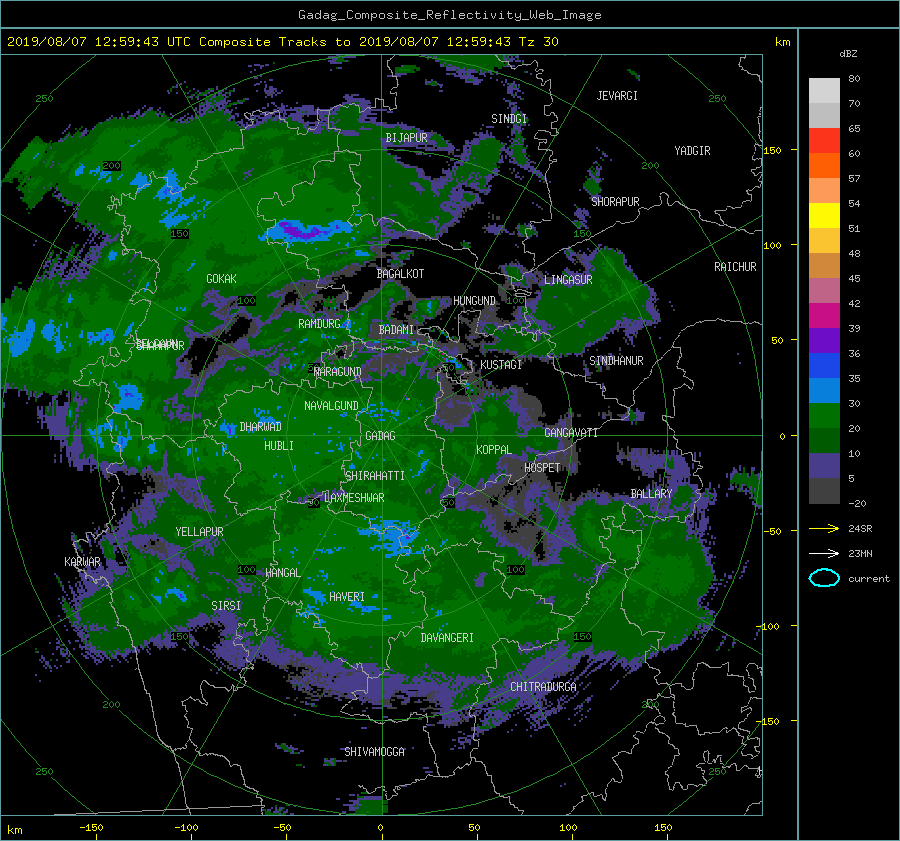Click the 'current' legend label

(869, 579)
